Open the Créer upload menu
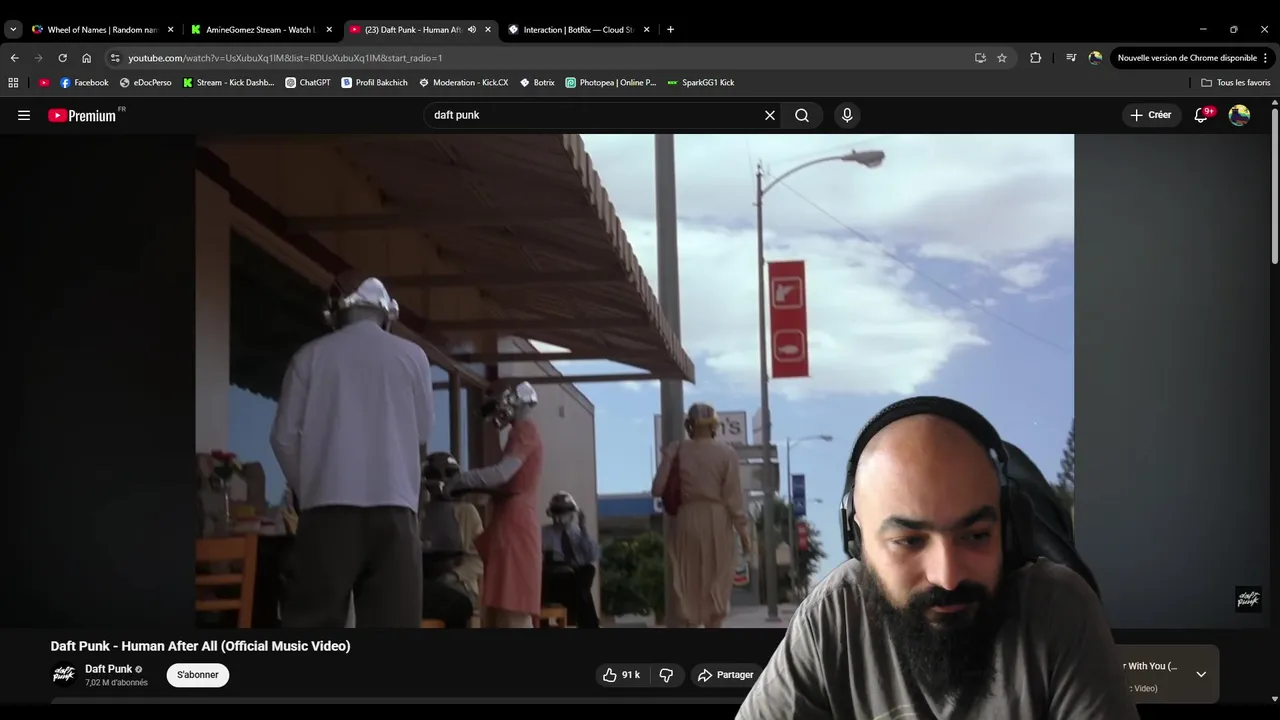Image resolution: width=1280 pixels, height=720 pixels. tap(1151, 115)
